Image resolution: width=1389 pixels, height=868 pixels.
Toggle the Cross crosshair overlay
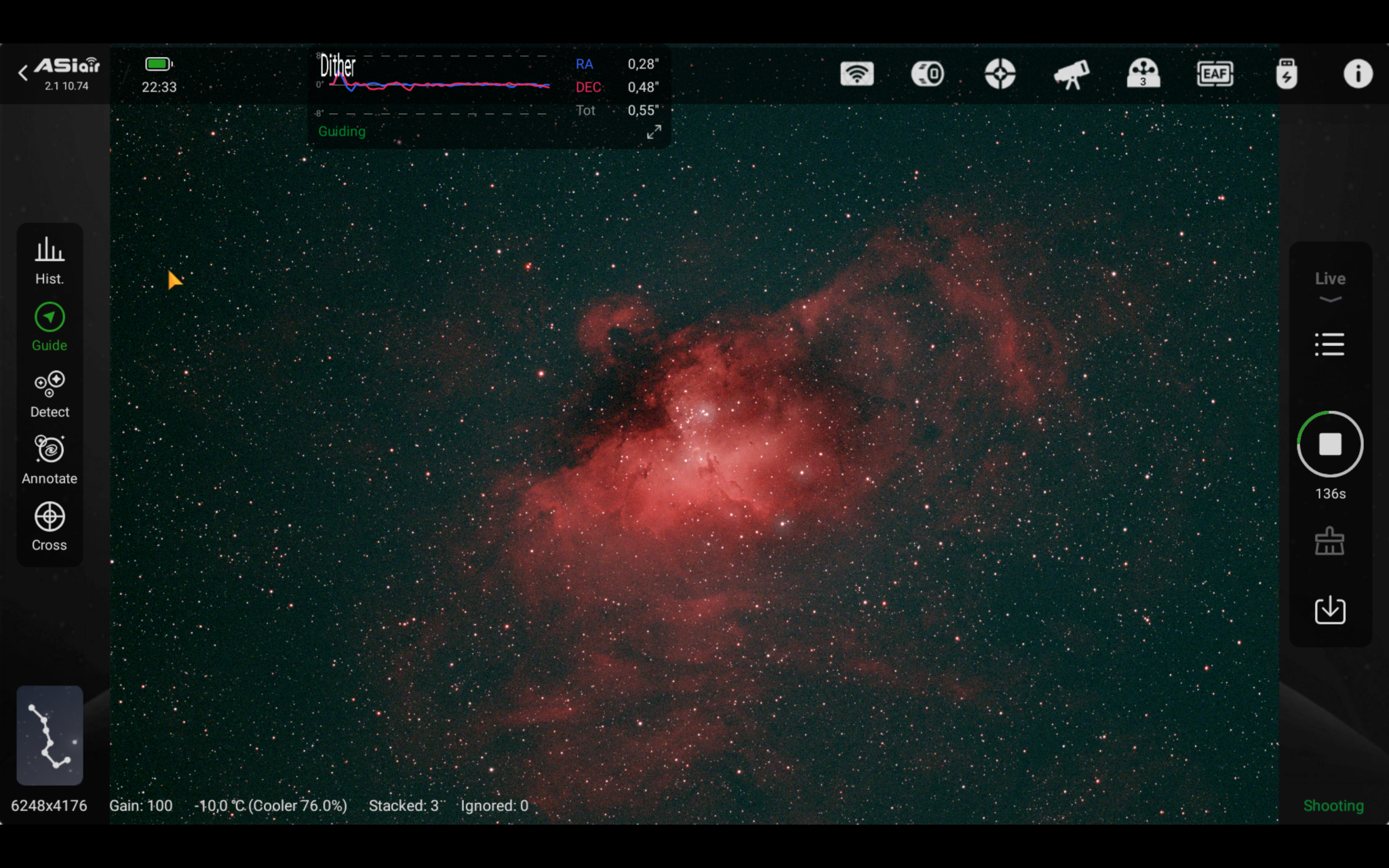[x=50, y=527]
